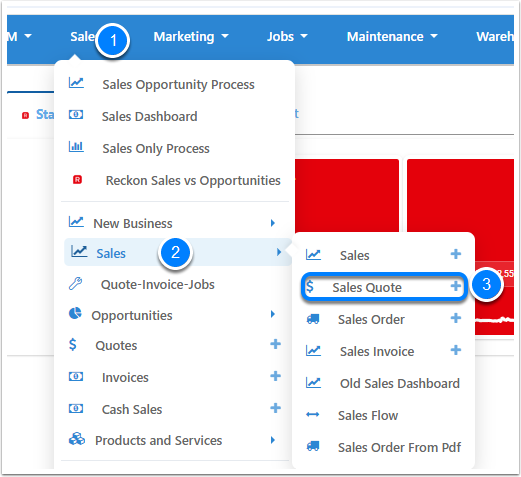Click the red Reckon icon beside Sales vs Opportunities

(x=77, y=180)
